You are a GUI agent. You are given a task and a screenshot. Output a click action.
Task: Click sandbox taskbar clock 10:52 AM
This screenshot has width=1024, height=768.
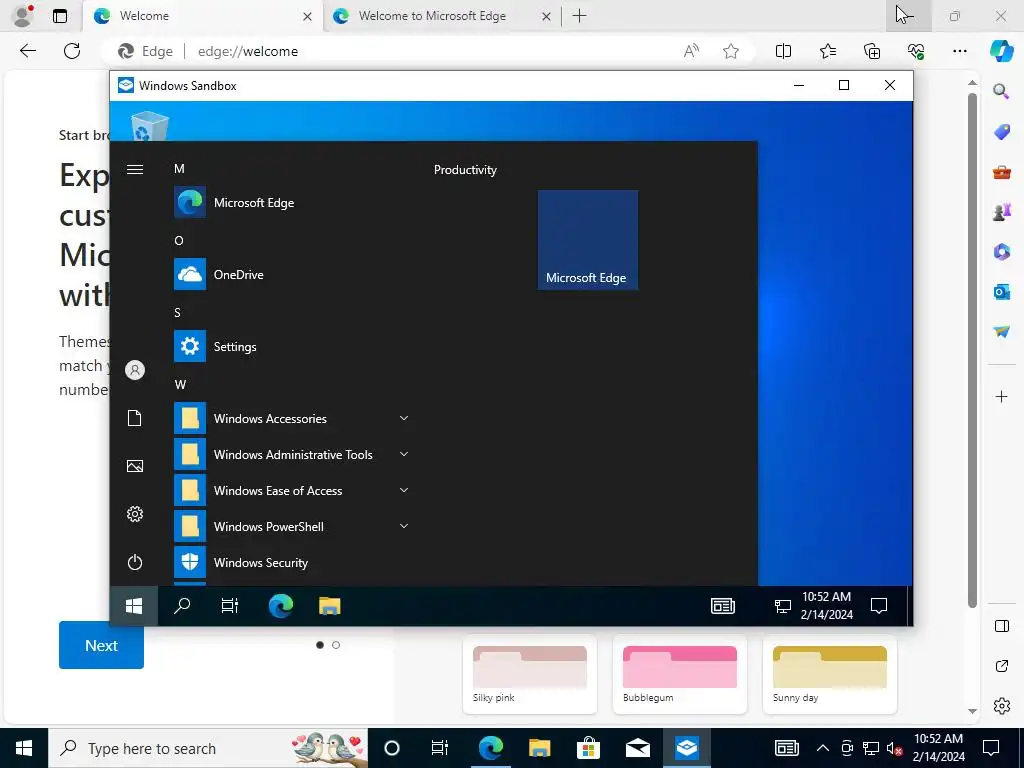pos(827,605)
